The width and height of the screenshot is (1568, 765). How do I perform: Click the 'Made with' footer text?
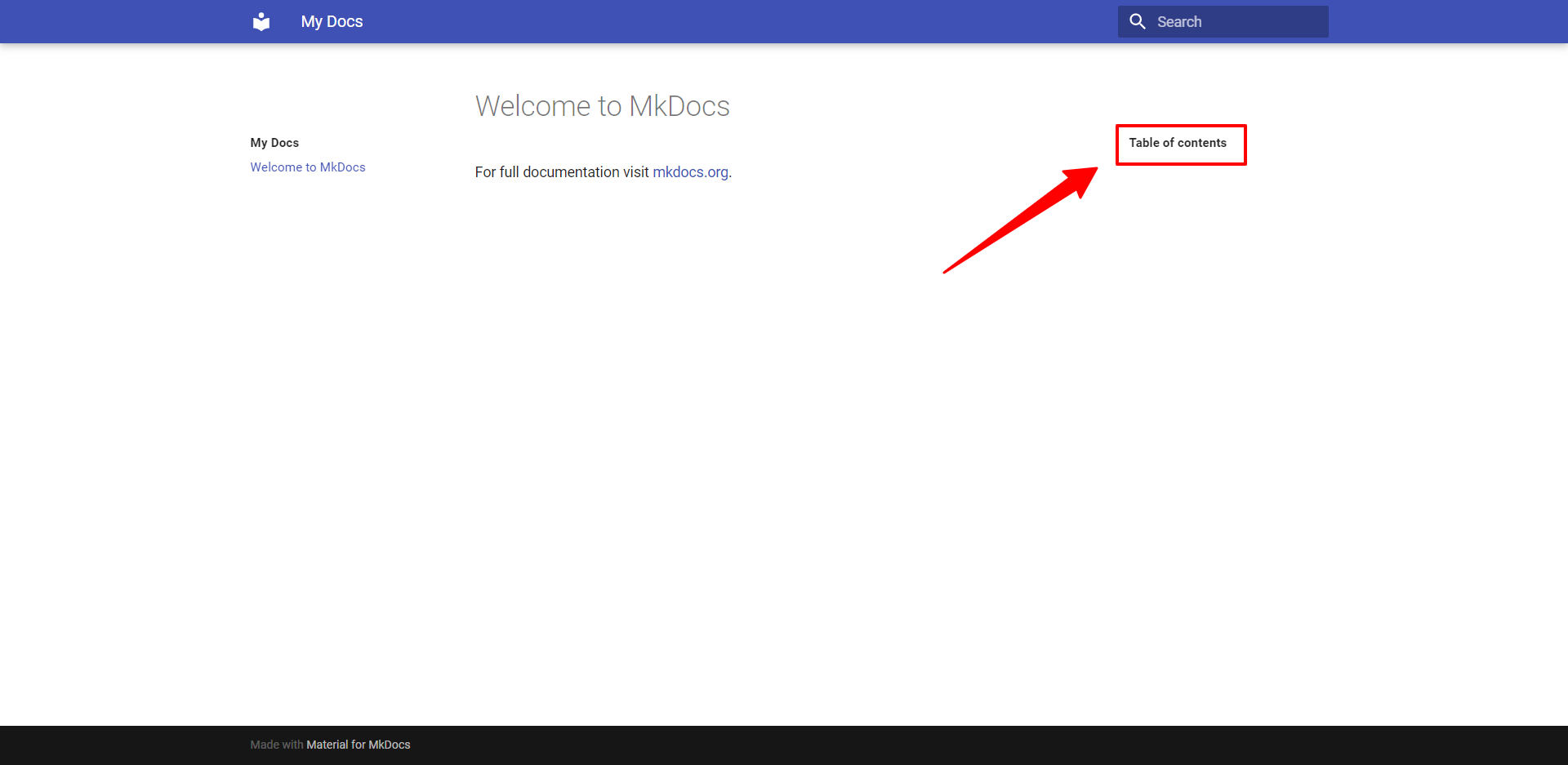tap(276, 745)
